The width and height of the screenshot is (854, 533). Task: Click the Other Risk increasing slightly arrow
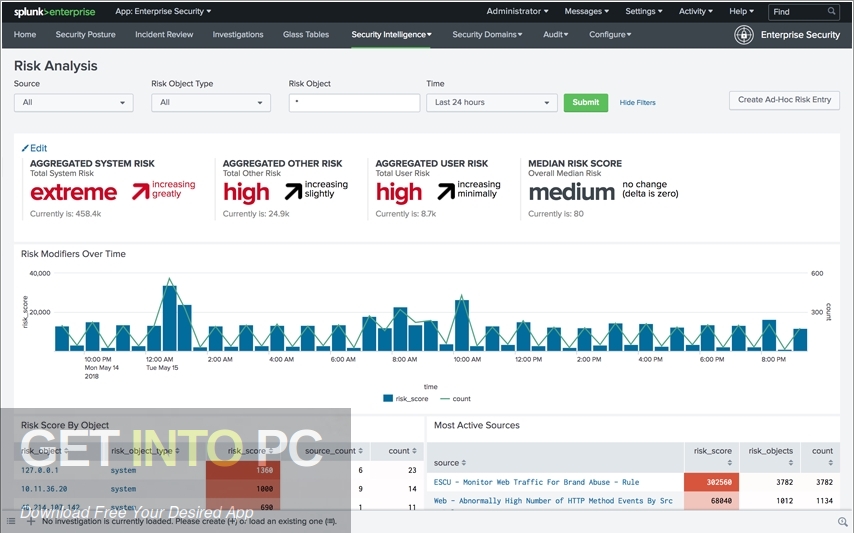click(x=293, y=191)
